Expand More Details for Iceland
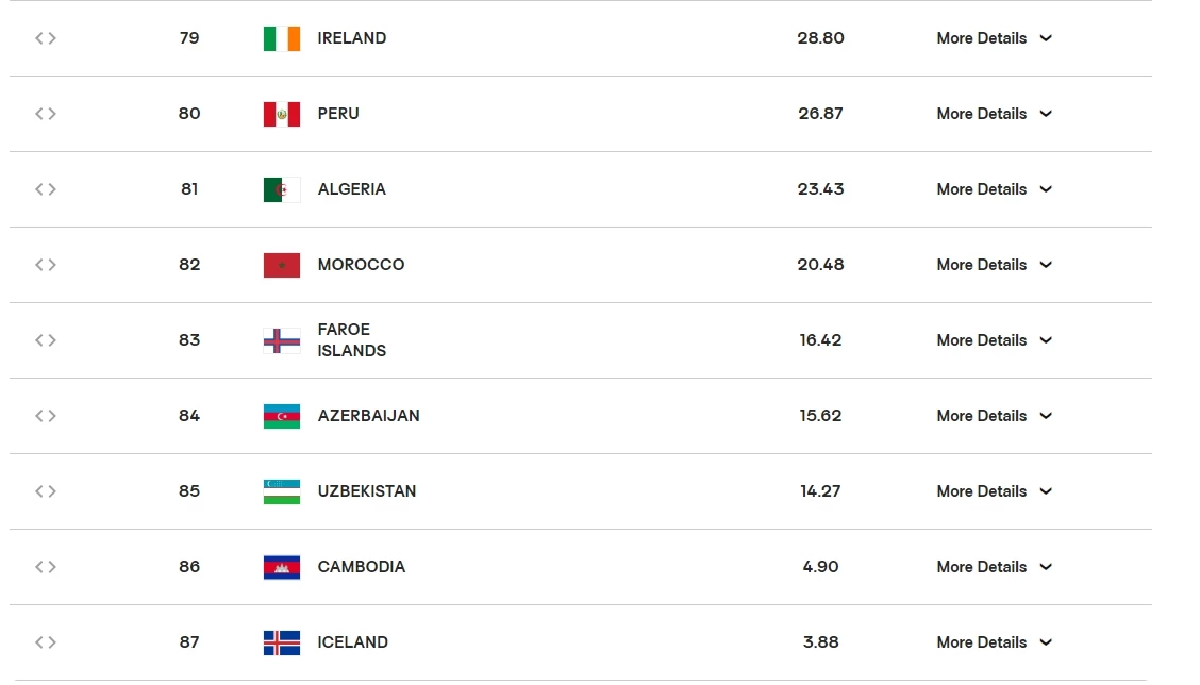Viewport: 1200px width, 685px height. click(994, 642)
